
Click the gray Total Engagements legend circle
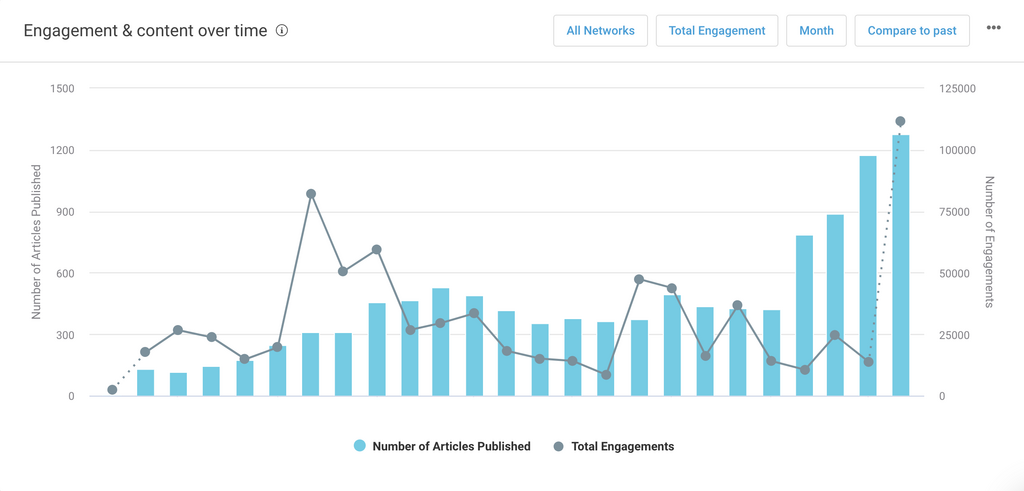pos(558,447)
